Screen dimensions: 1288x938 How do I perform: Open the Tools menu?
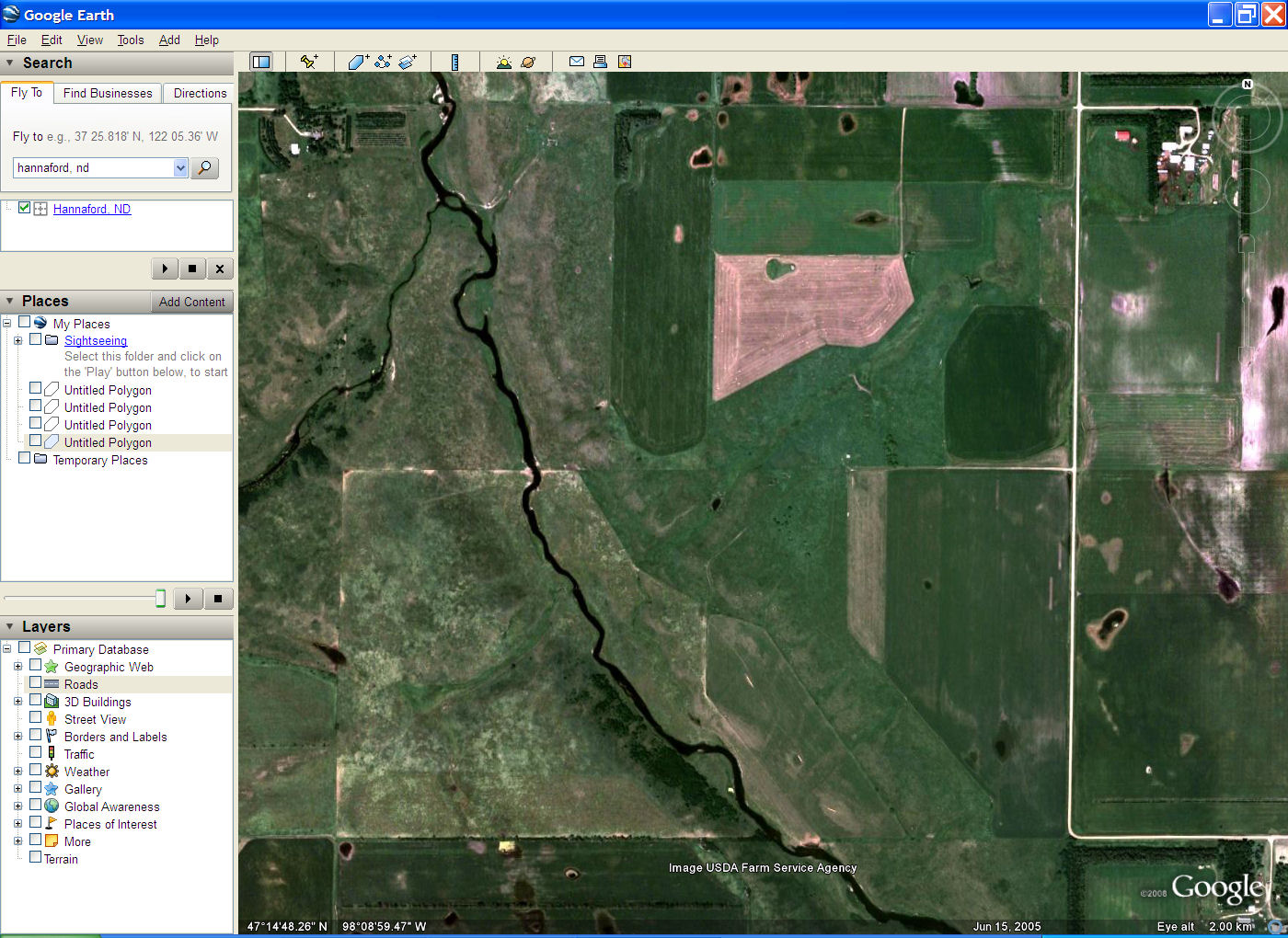click(x=131, y=40)
